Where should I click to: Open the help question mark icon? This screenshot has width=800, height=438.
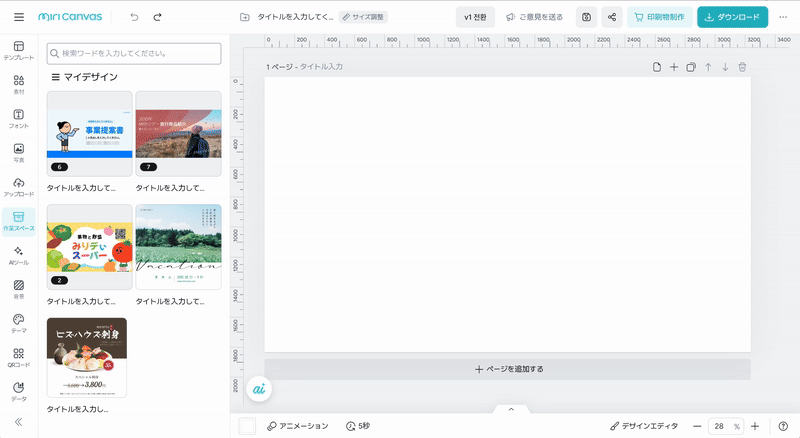pos(783,426)
